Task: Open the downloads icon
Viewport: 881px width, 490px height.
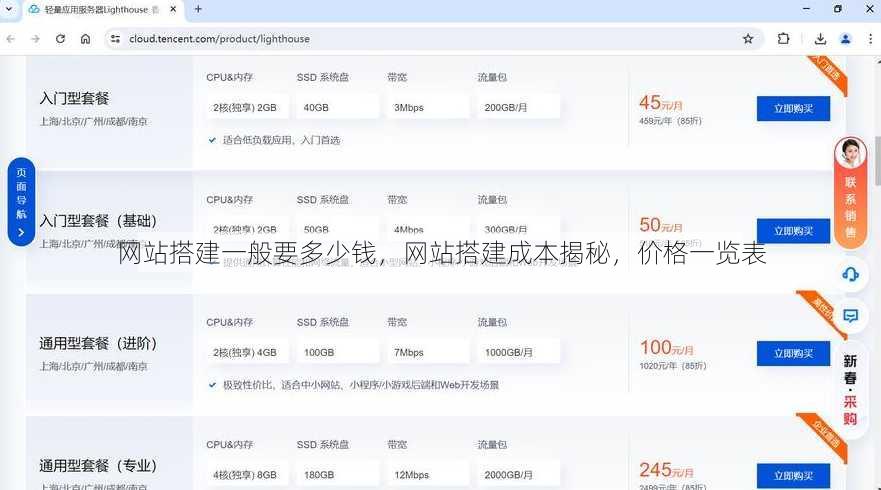Action: point(820,39)
